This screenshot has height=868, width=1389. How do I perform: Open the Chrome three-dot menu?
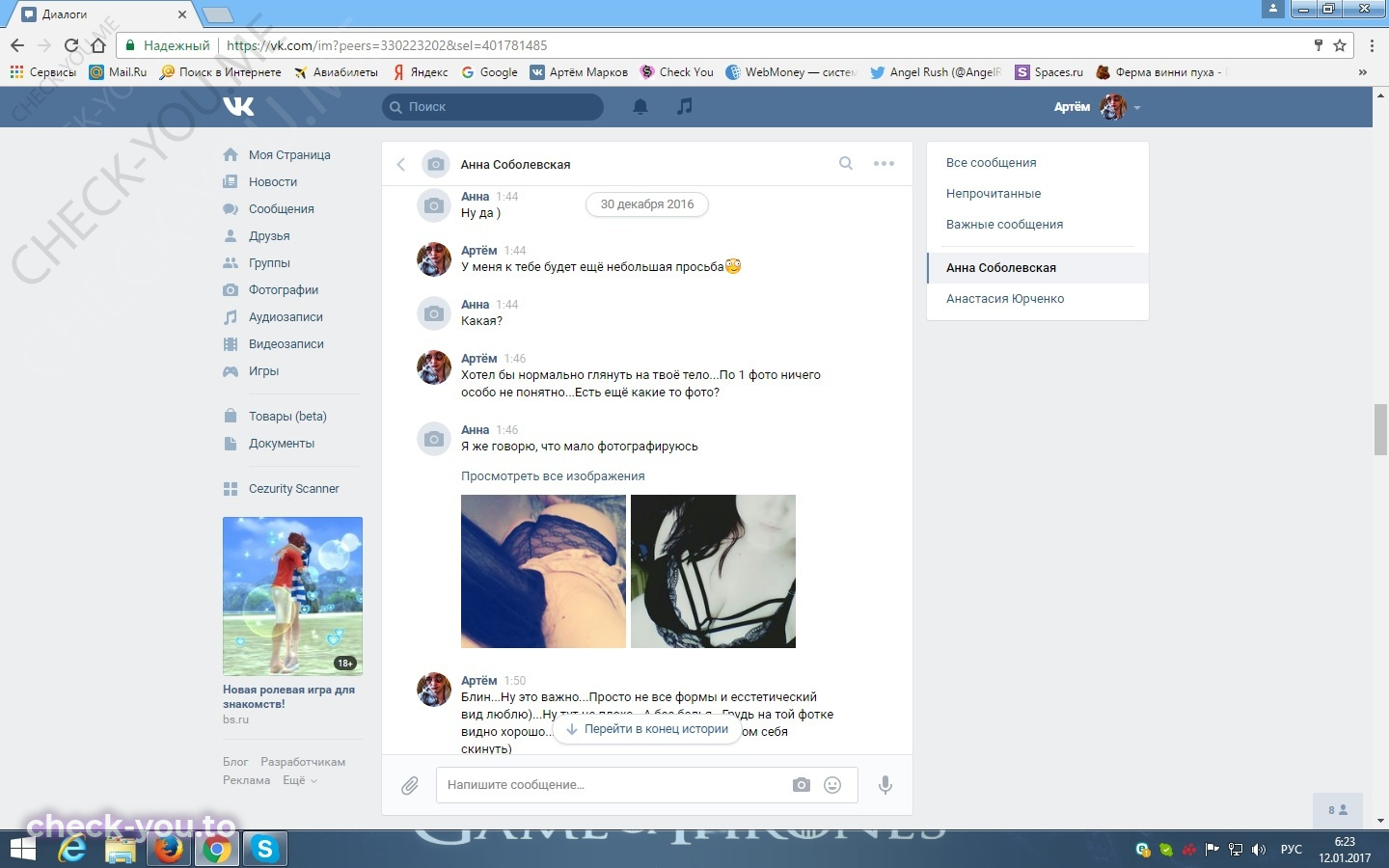coord(1372,45)
